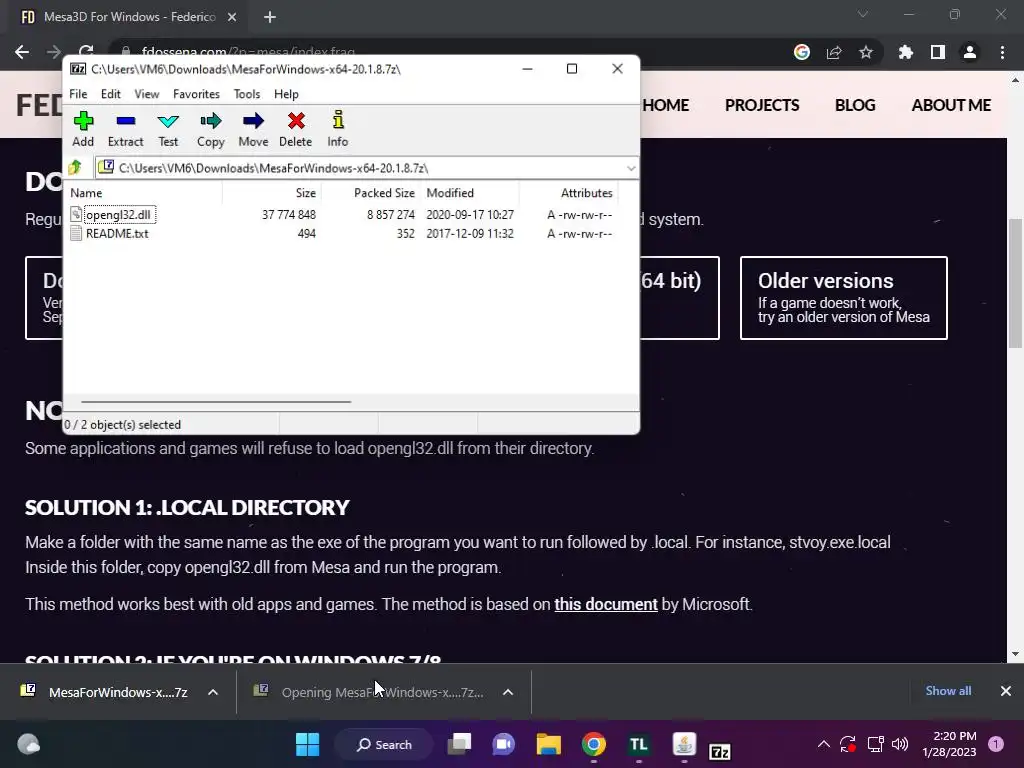Click the HOME navigation link
The height and width of the screenshot is (768, 1024).
point(665,105)
